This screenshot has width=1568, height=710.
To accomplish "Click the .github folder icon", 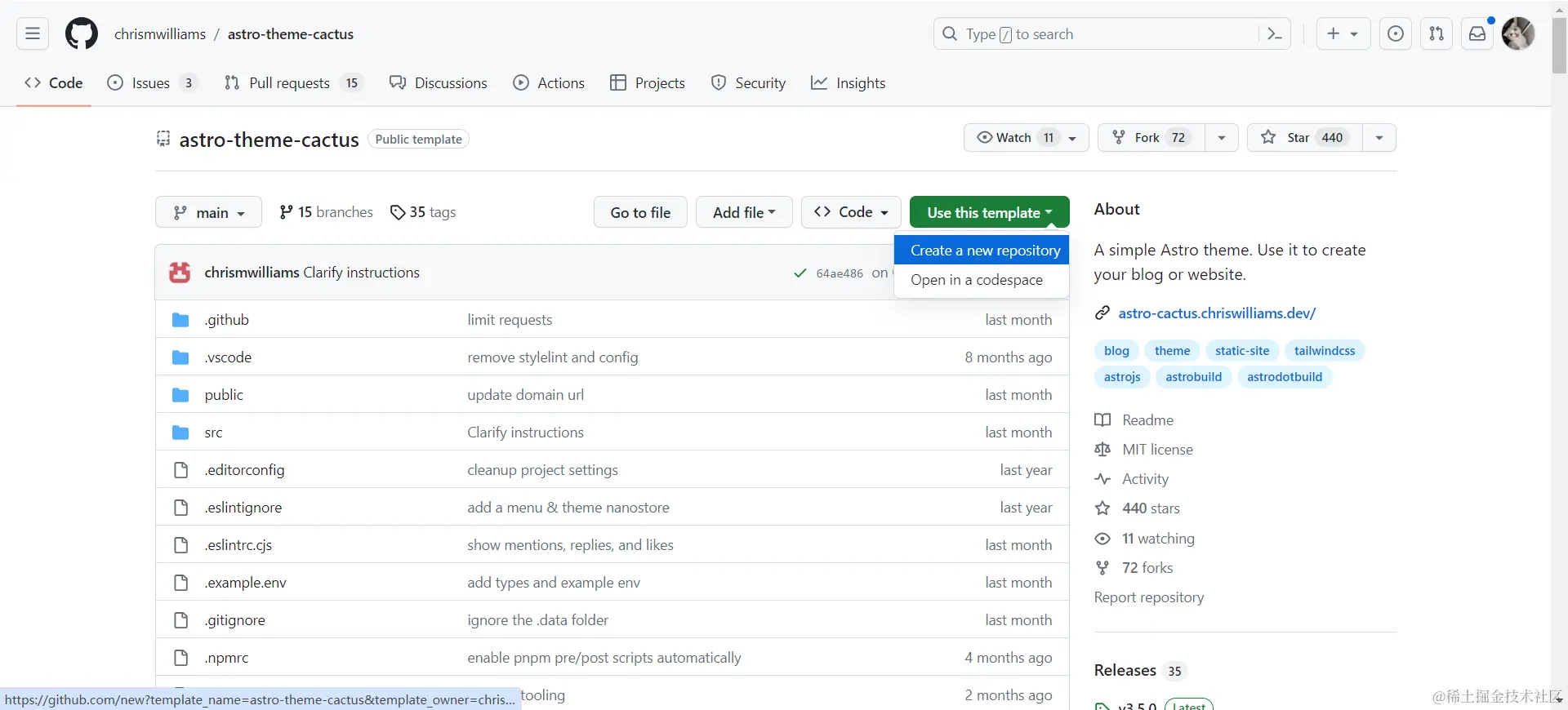I will [x=180, y=320].
